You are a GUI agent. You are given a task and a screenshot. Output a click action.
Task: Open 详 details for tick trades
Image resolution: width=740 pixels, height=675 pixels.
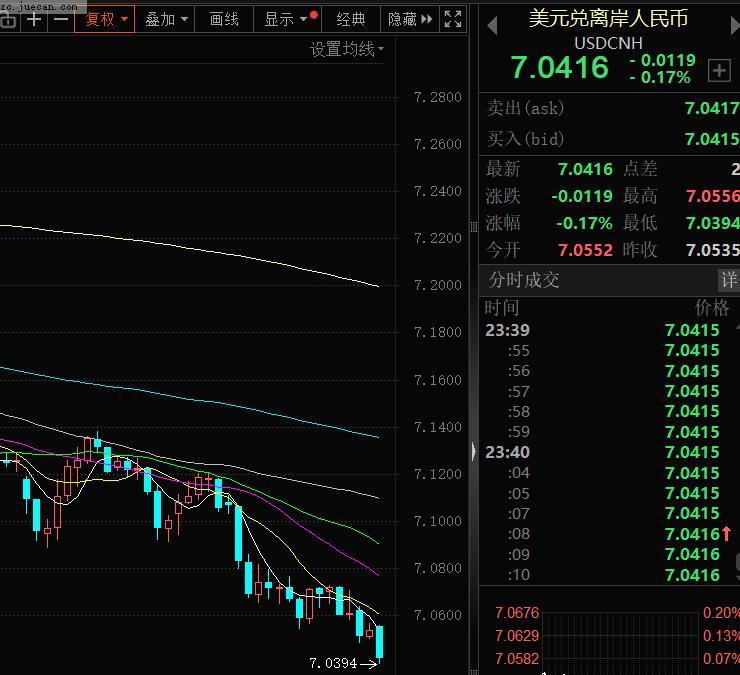click(728, 280)
